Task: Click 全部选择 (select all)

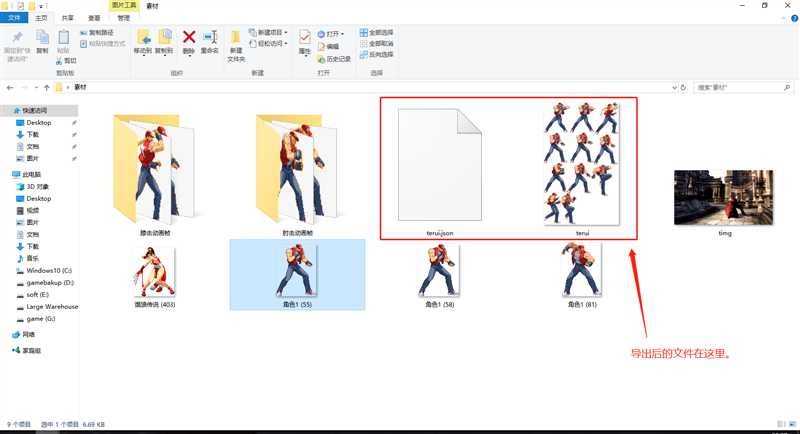Action: point(377,32)
